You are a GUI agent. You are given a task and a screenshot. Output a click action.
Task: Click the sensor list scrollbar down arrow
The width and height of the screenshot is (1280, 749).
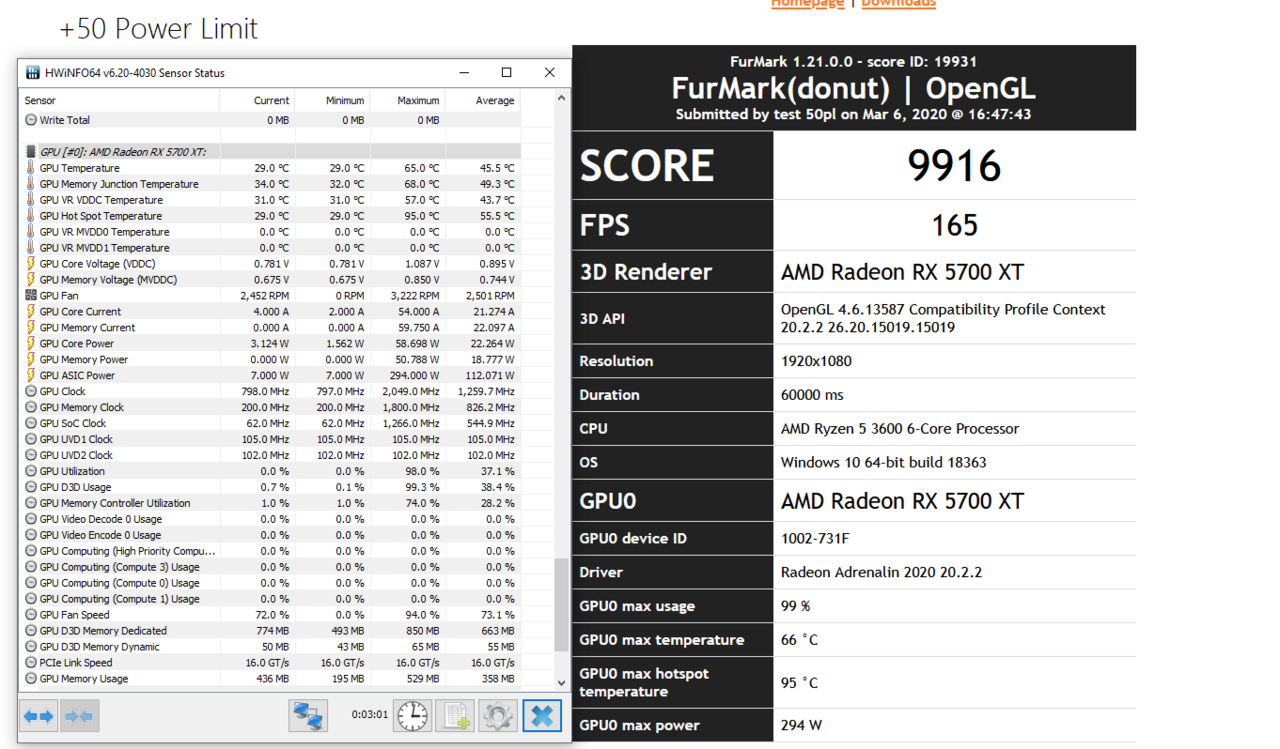coord(561,683)
